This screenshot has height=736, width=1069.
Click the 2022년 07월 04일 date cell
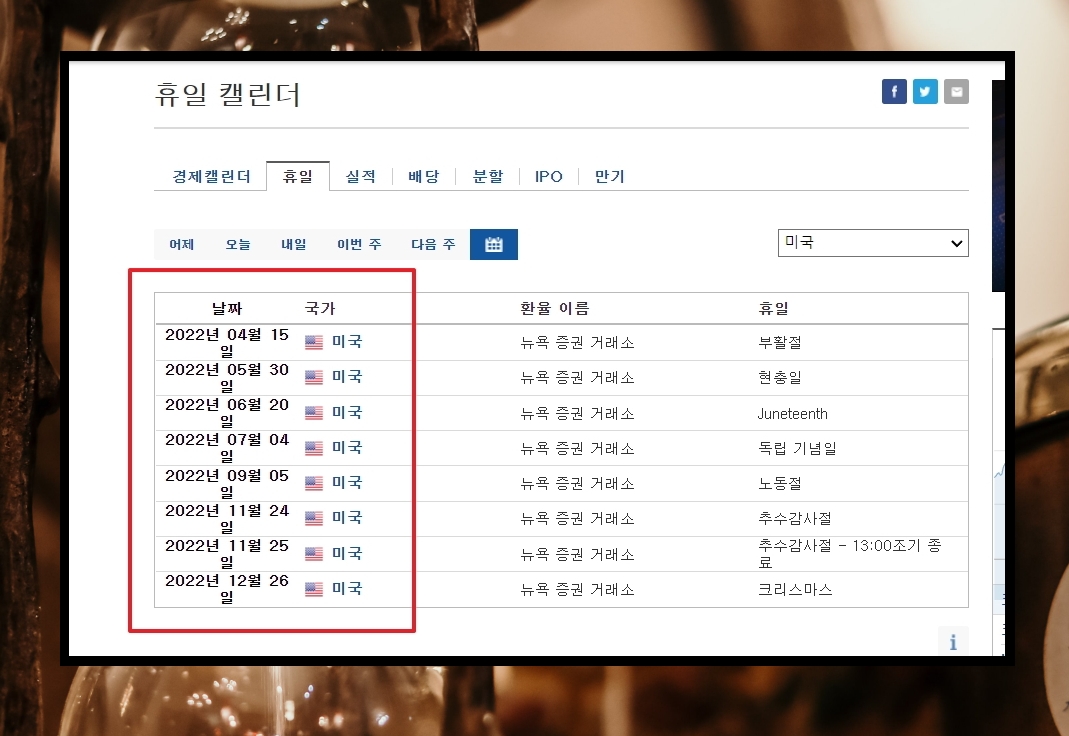pos(227,447)
